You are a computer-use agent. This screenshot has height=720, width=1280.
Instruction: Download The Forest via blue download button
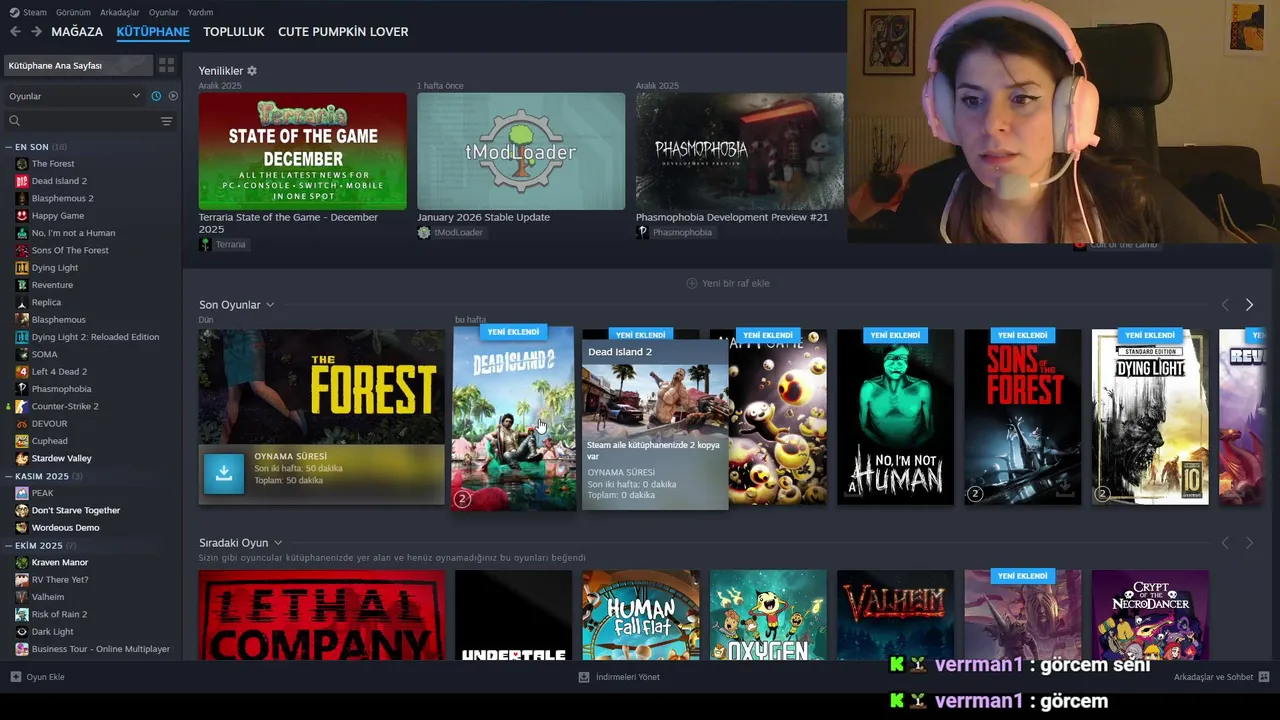[224, 474]
